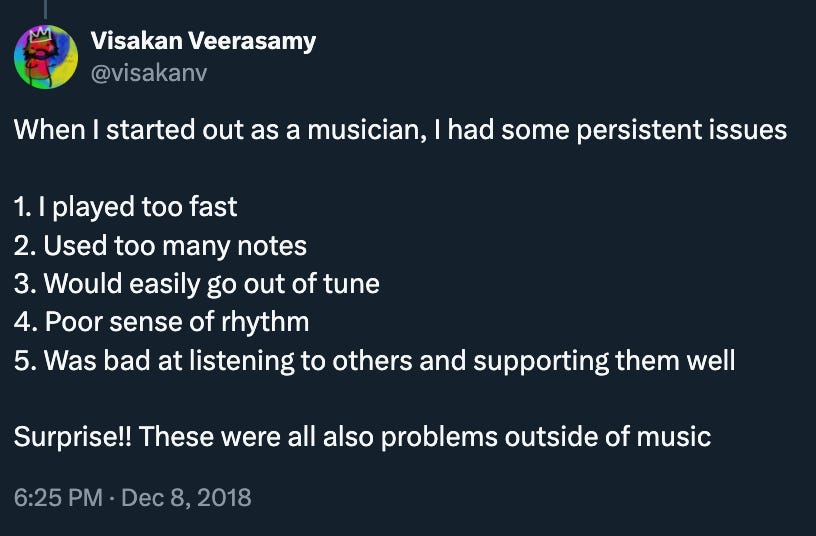Click the phrase 'These were all also'
This screenshot has width=816, height=536.
257,436
